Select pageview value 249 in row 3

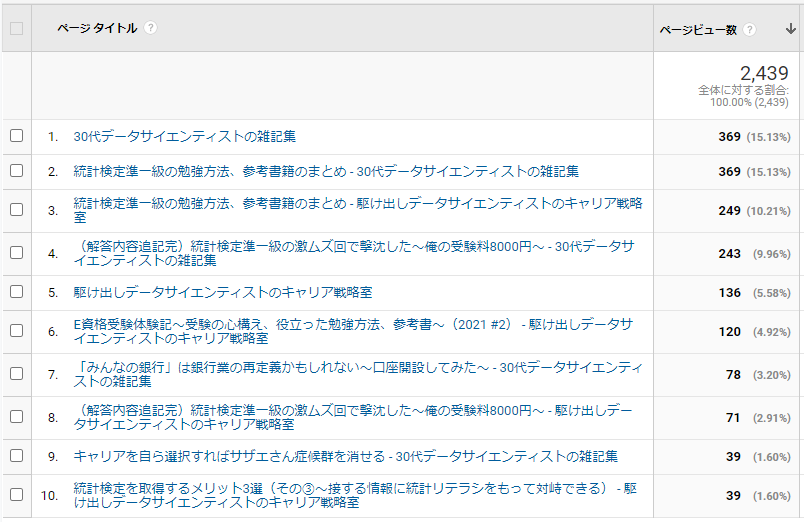[x=729, y=211]
